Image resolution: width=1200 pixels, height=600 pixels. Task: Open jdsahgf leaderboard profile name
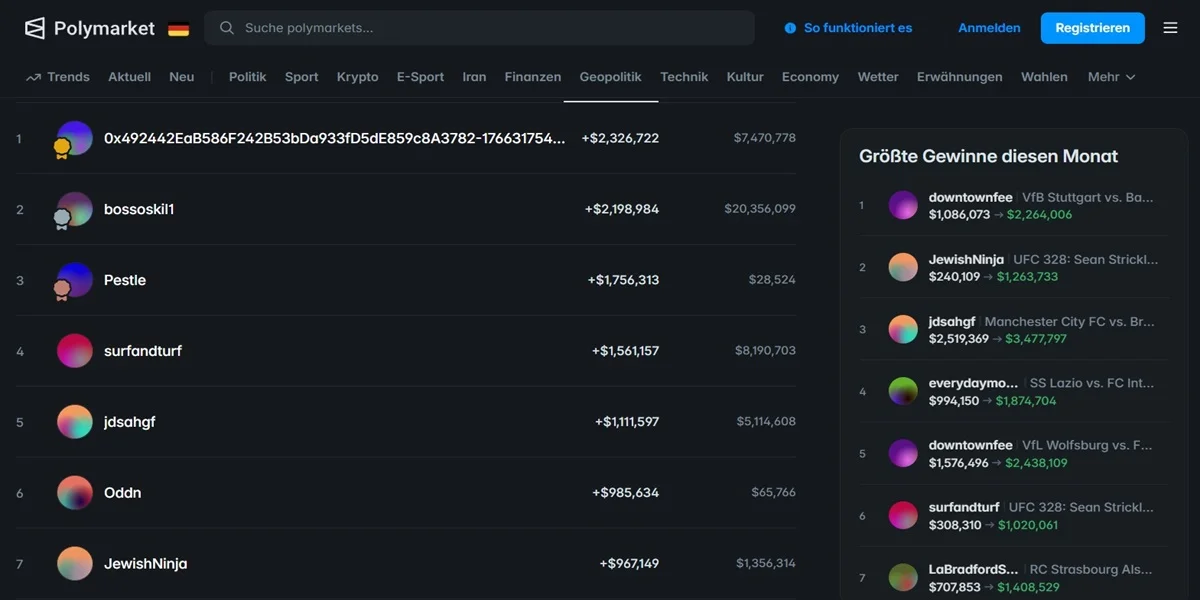(x=130, y=422)
